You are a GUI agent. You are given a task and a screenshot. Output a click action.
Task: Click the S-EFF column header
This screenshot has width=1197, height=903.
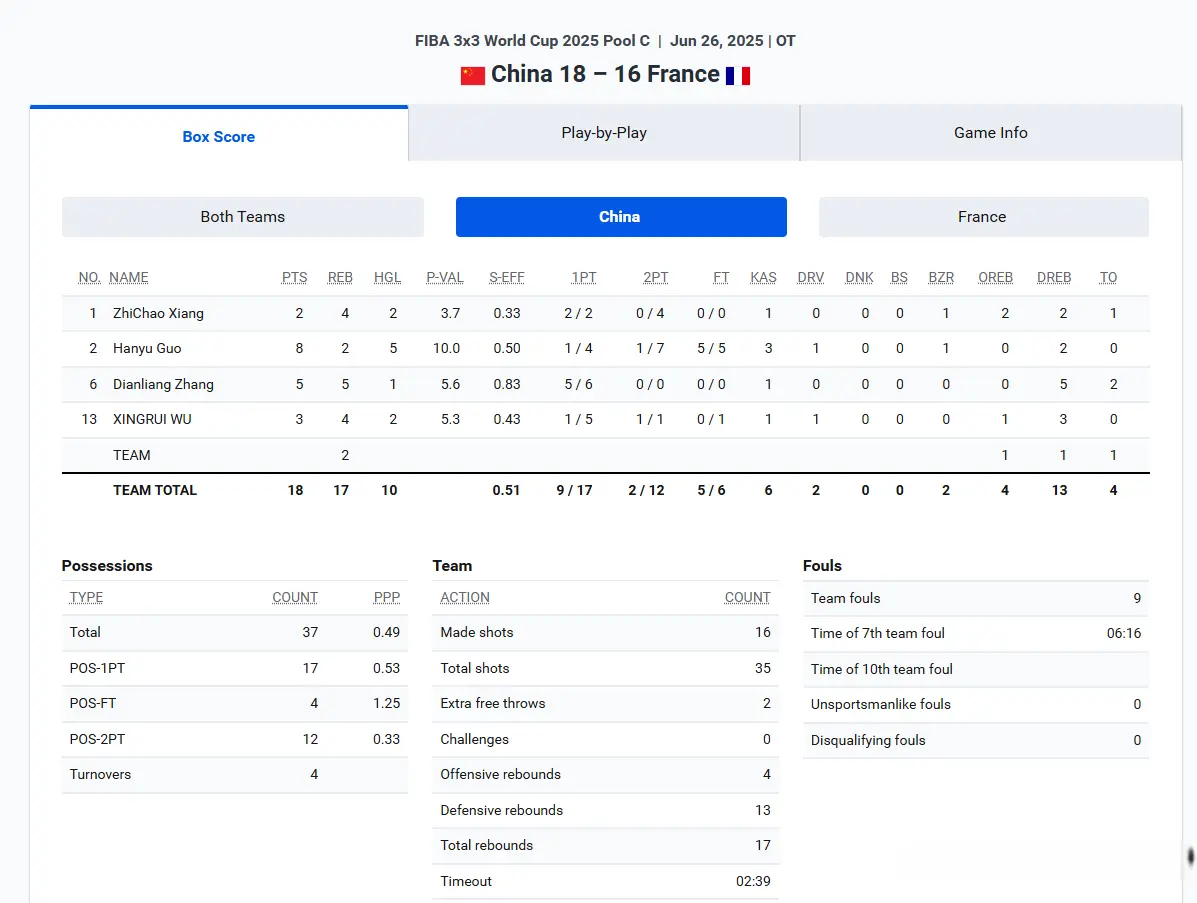point(506,278)
